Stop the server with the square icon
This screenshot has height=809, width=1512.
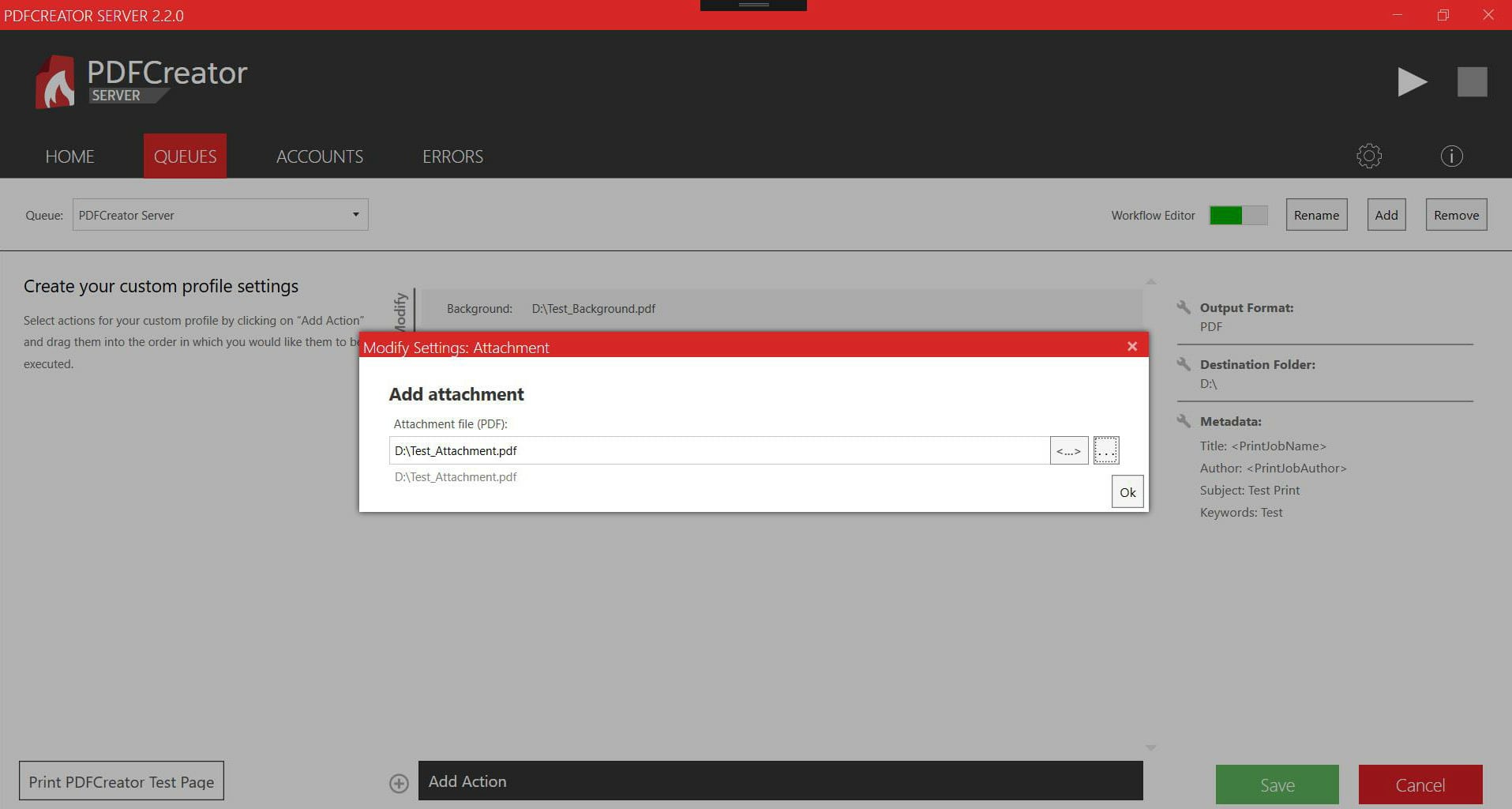tap(1472, 82)
